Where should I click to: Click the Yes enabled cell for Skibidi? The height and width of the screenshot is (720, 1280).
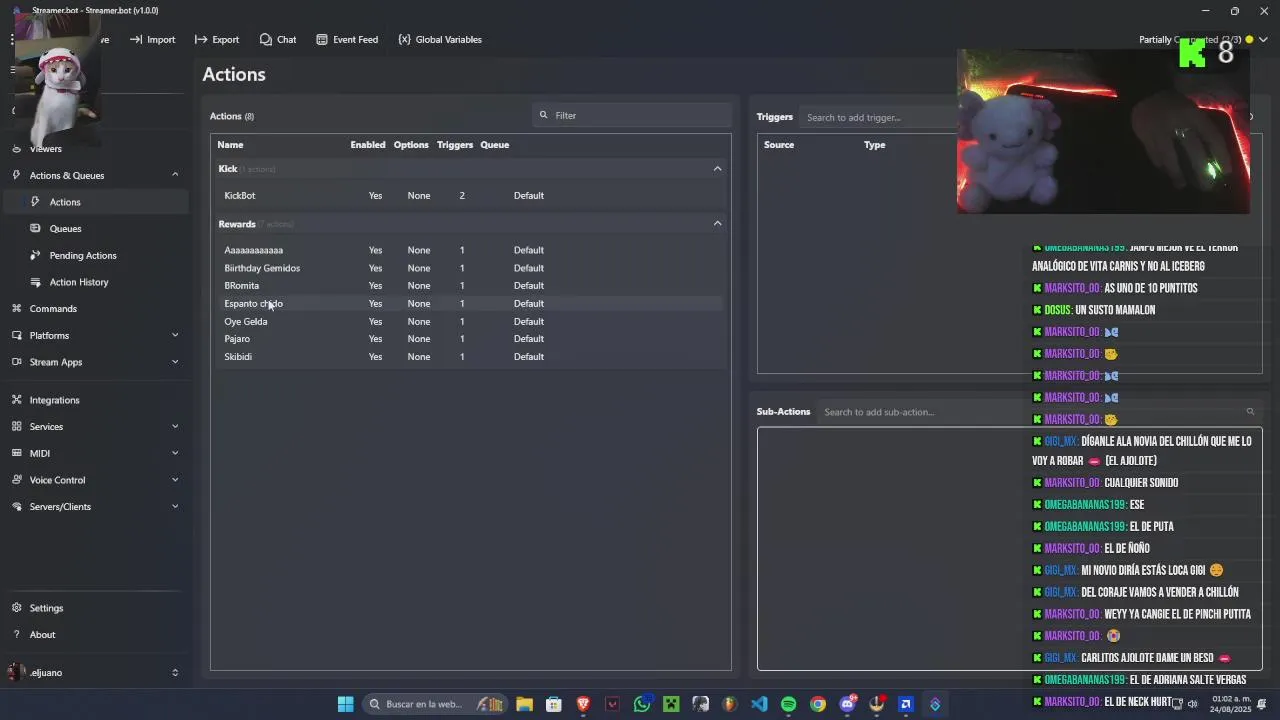[375, 357]
